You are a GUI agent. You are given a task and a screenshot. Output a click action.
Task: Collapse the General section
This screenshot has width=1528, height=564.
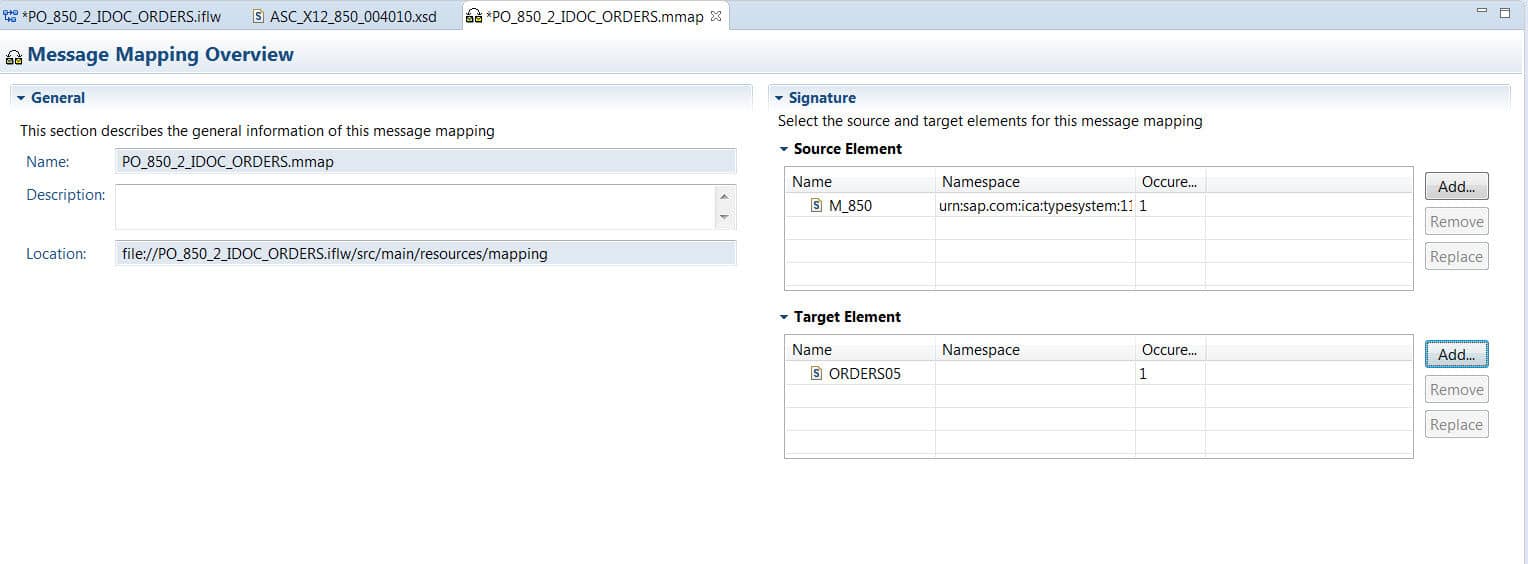[21, 98]
